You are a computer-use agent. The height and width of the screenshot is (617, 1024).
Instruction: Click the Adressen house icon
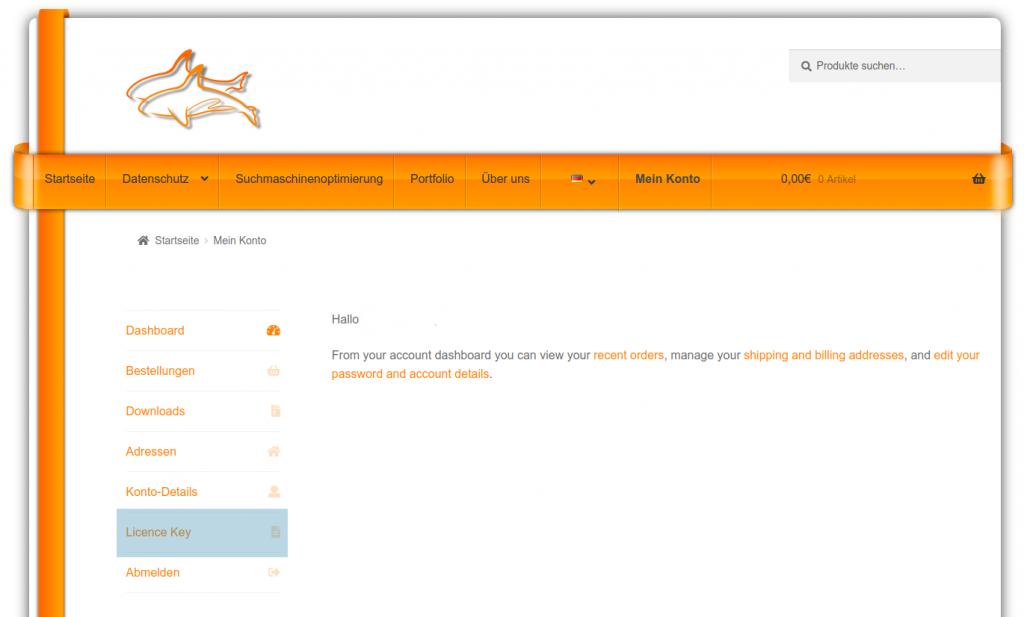274,452
